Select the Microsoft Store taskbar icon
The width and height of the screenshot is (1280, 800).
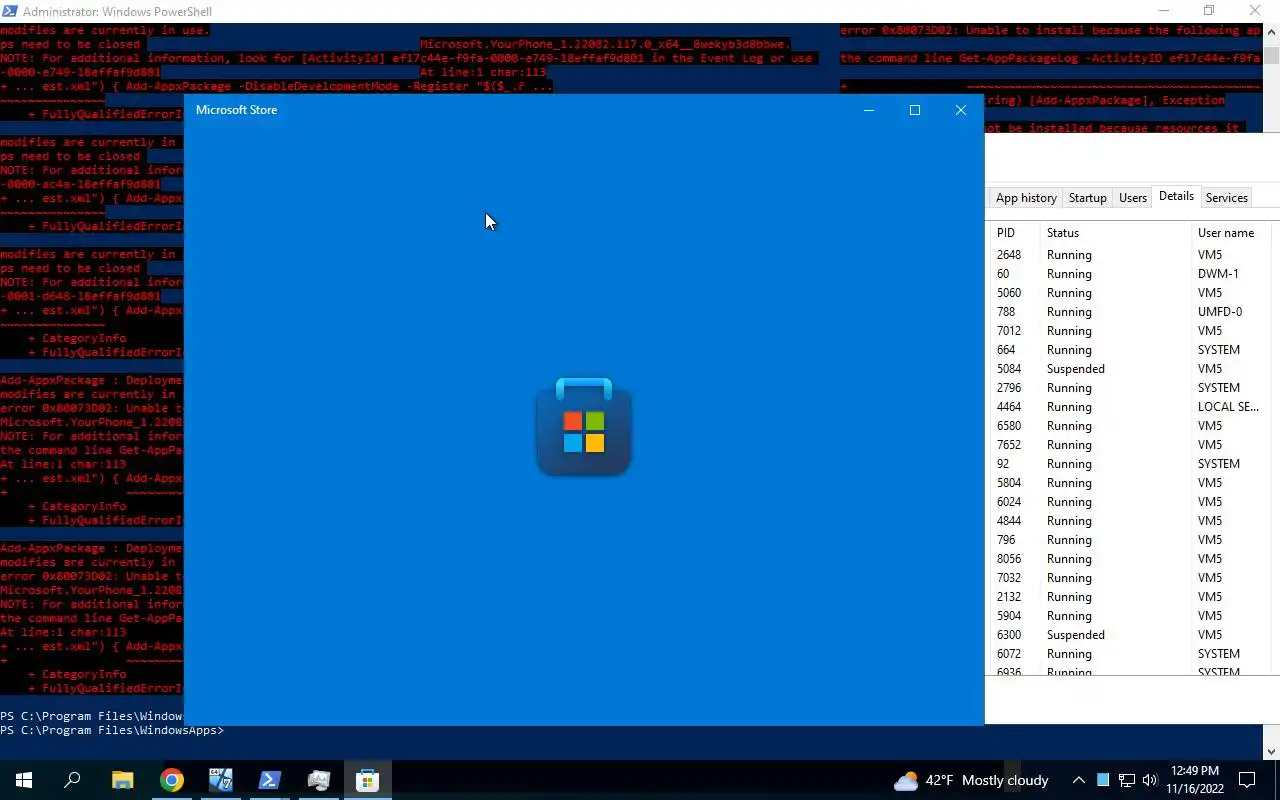coord(368,780)
